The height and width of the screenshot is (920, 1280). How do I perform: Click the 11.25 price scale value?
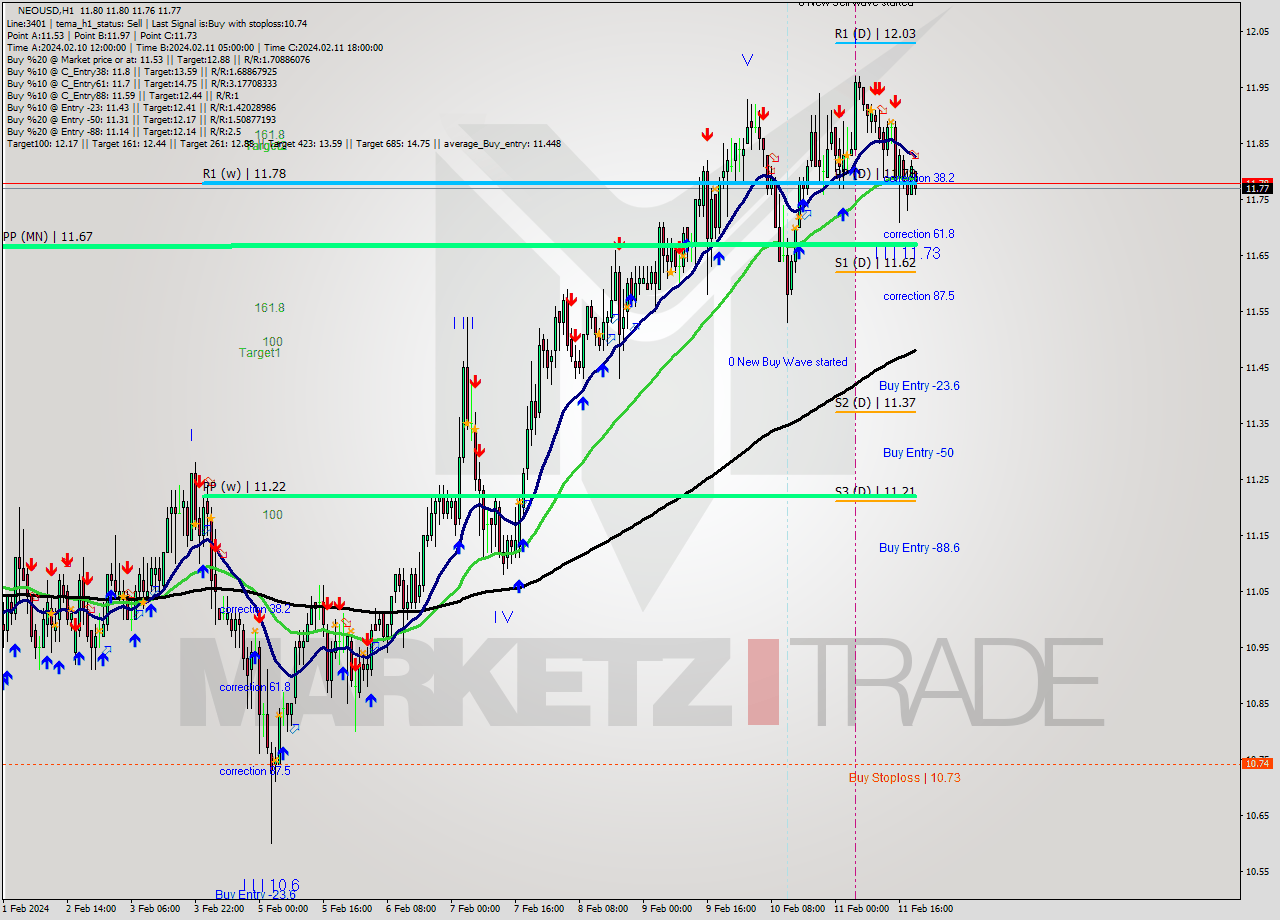pyautogui.click(x=1258, y=480)
